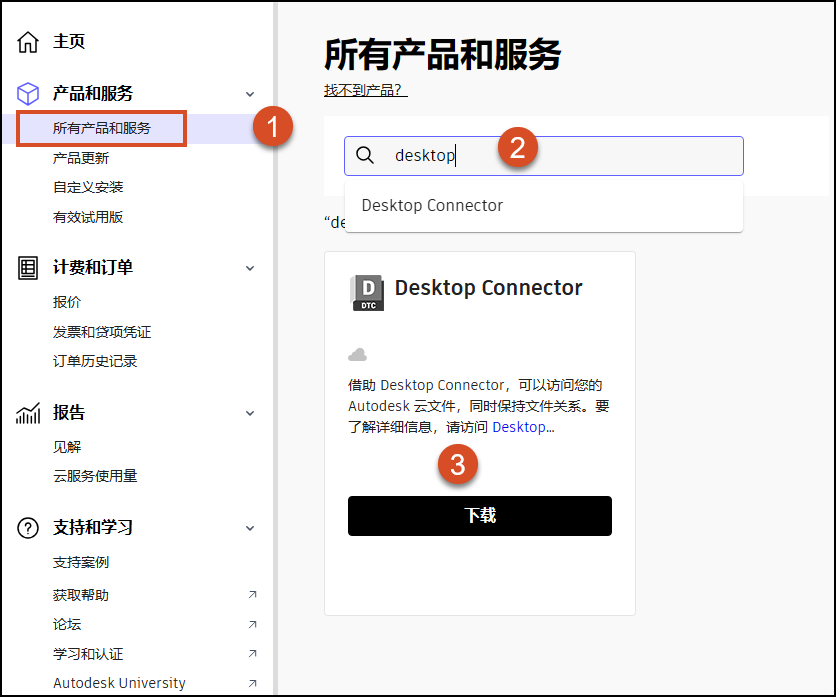
Task: Open 订单历史记录 sidebar item
Action: click(95, 361)
